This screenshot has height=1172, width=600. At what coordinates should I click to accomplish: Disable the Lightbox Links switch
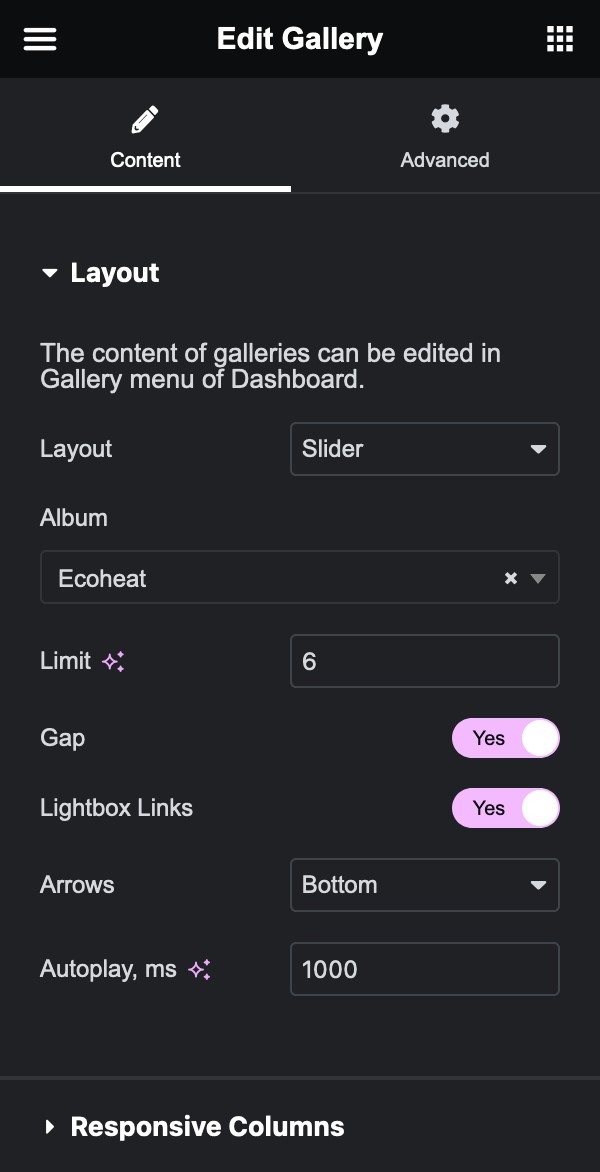click(506, 808)
